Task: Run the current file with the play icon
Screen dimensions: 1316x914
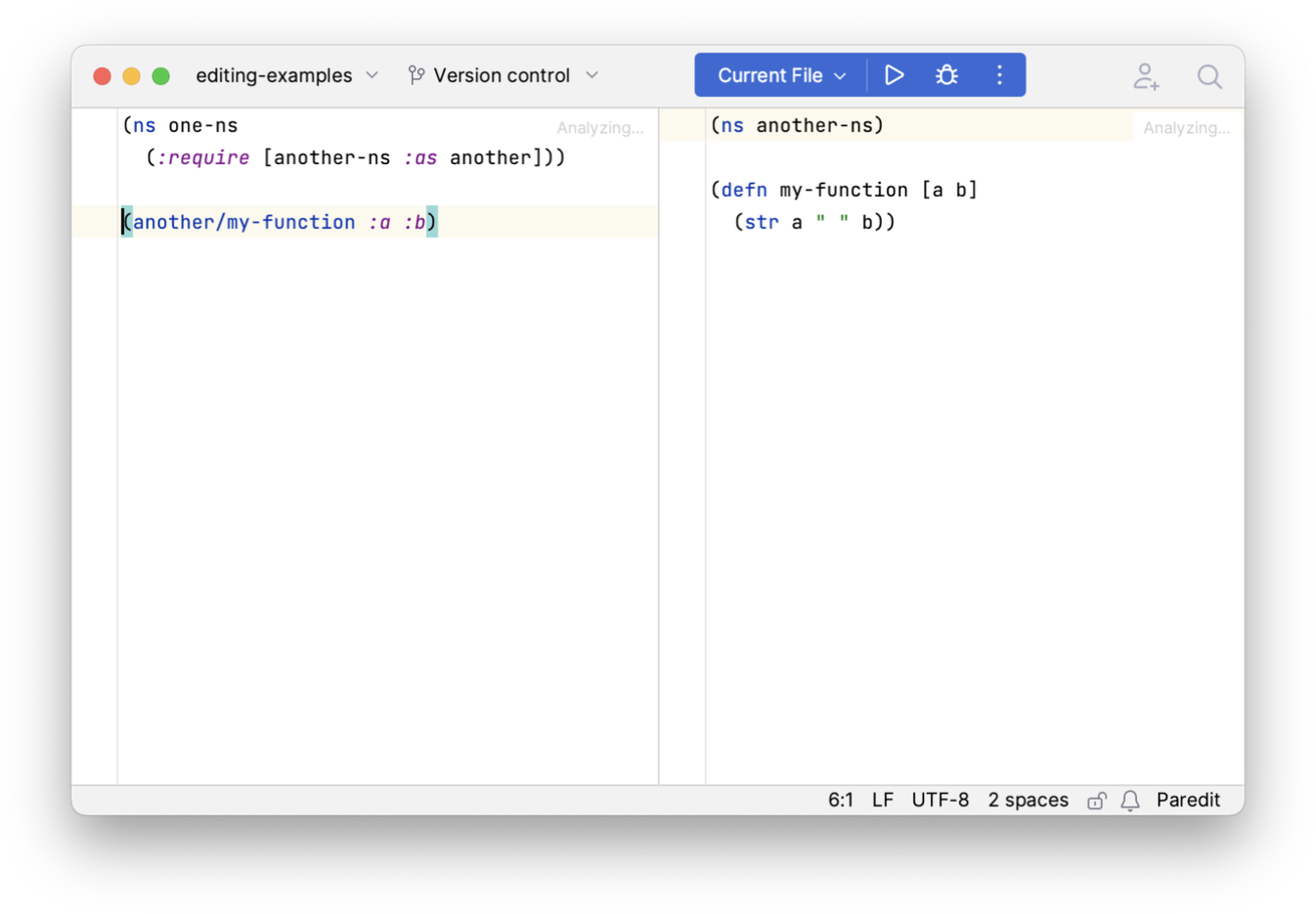Action: coord(894,75)
